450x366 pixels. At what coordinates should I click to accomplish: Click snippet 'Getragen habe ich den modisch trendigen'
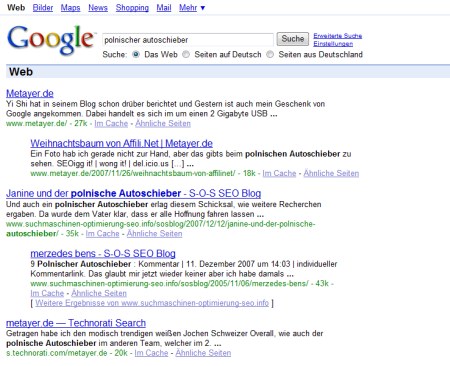(165, 338)
